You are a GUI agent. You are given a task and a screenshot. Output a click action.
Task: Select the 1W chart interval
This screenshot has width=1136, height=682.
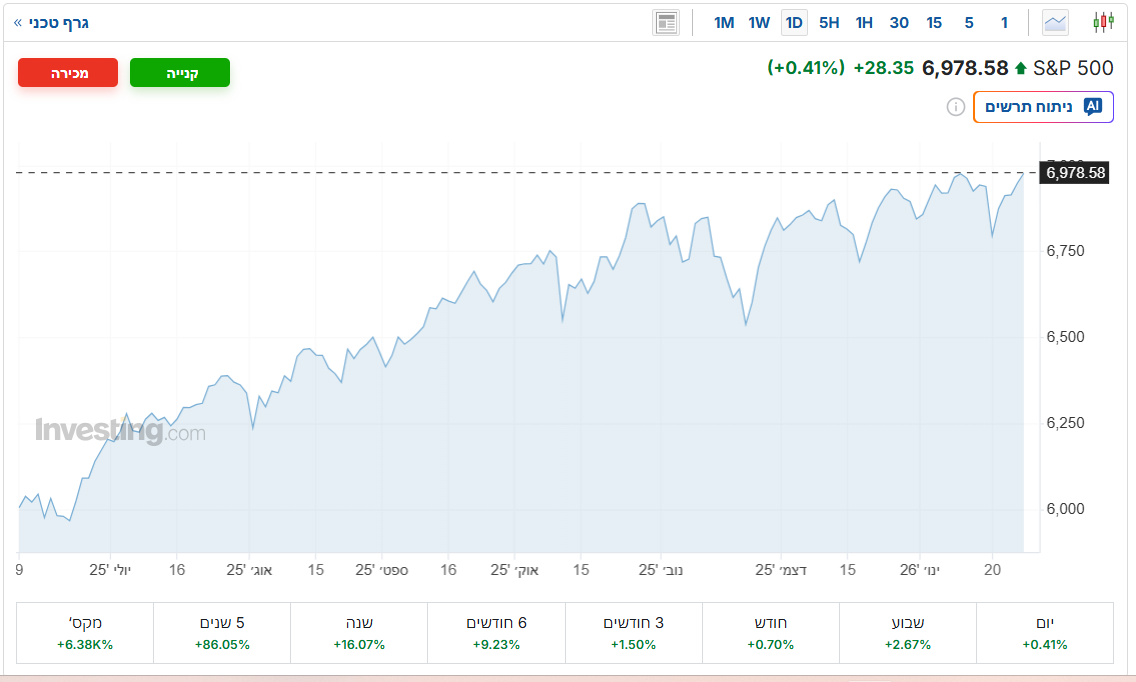coord(759,22)
